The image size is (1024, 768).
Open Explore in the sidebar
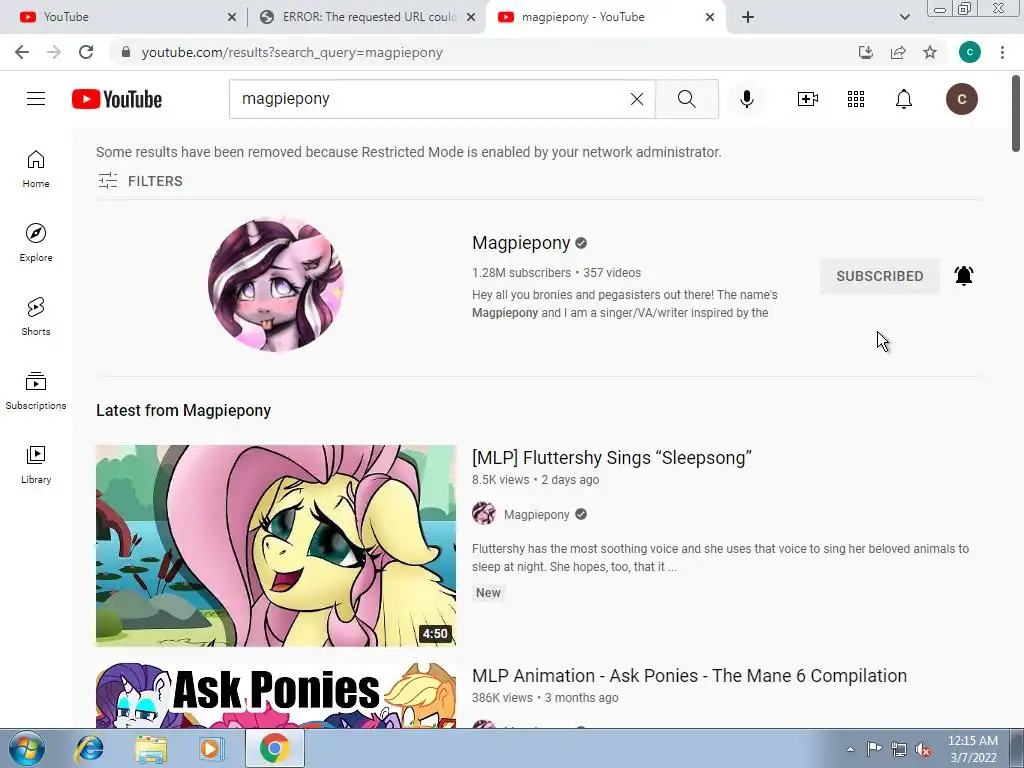(36, 242)
